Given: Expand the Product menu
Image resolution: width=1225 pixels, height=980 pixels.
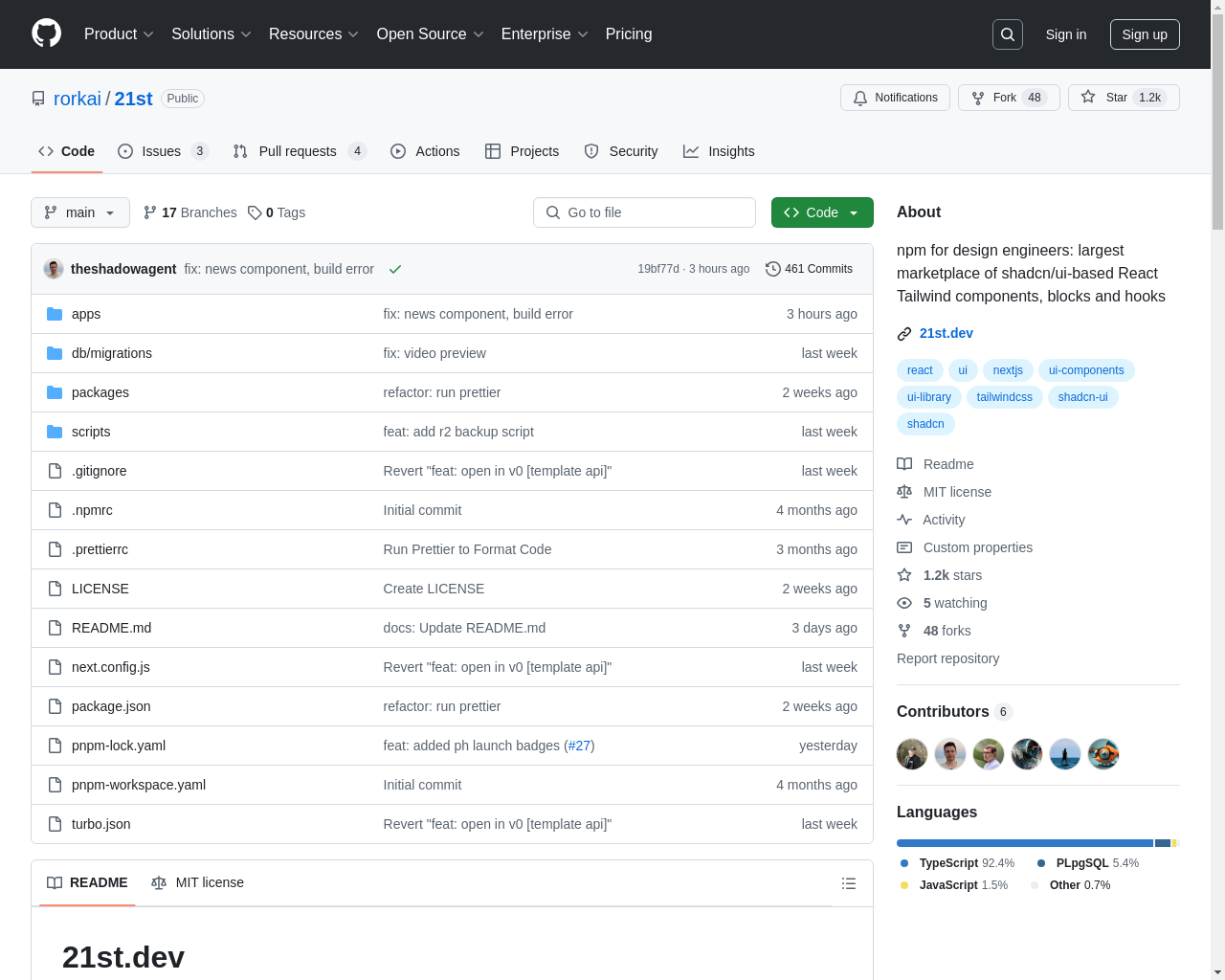Looking at the screenshot, I should pos(119,34).
